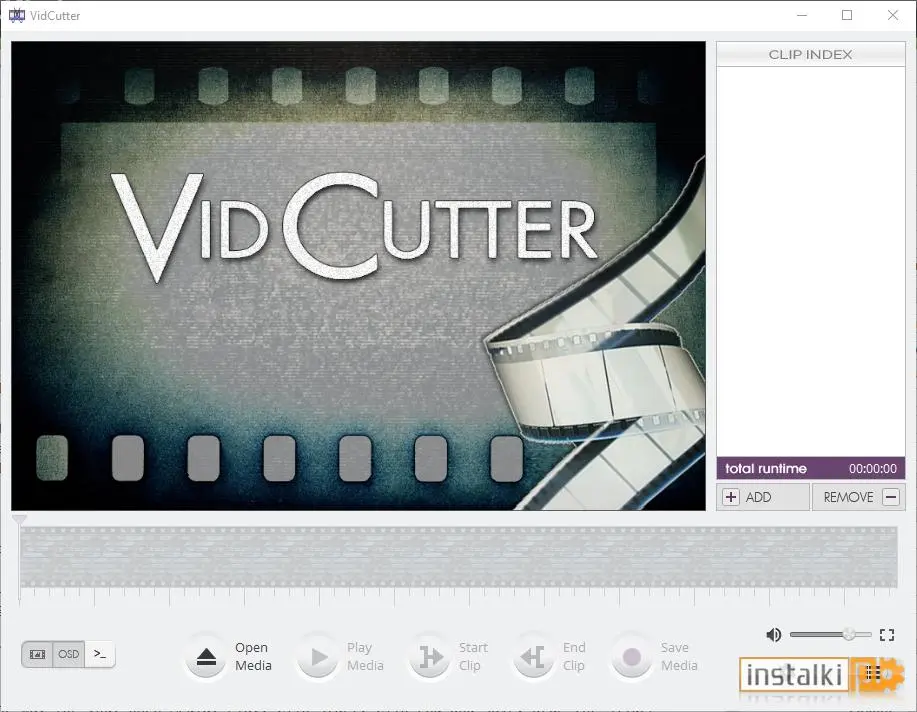Adjust the volume slider handle
The height and width of the screenshot is (712, 917).
tap(849, 634)
